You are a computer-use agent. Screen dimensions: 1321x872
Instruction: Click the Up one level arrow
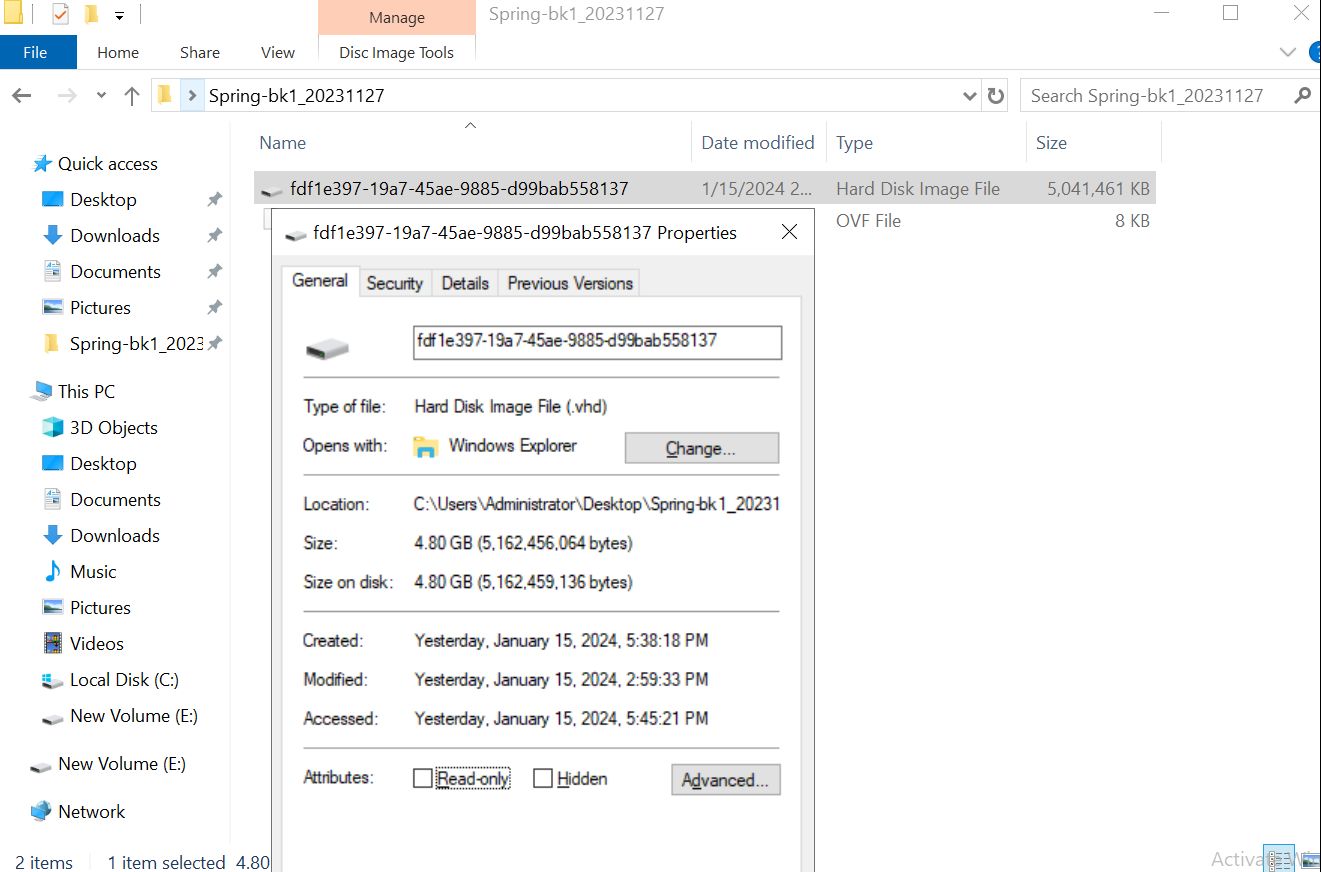[131, 96]
